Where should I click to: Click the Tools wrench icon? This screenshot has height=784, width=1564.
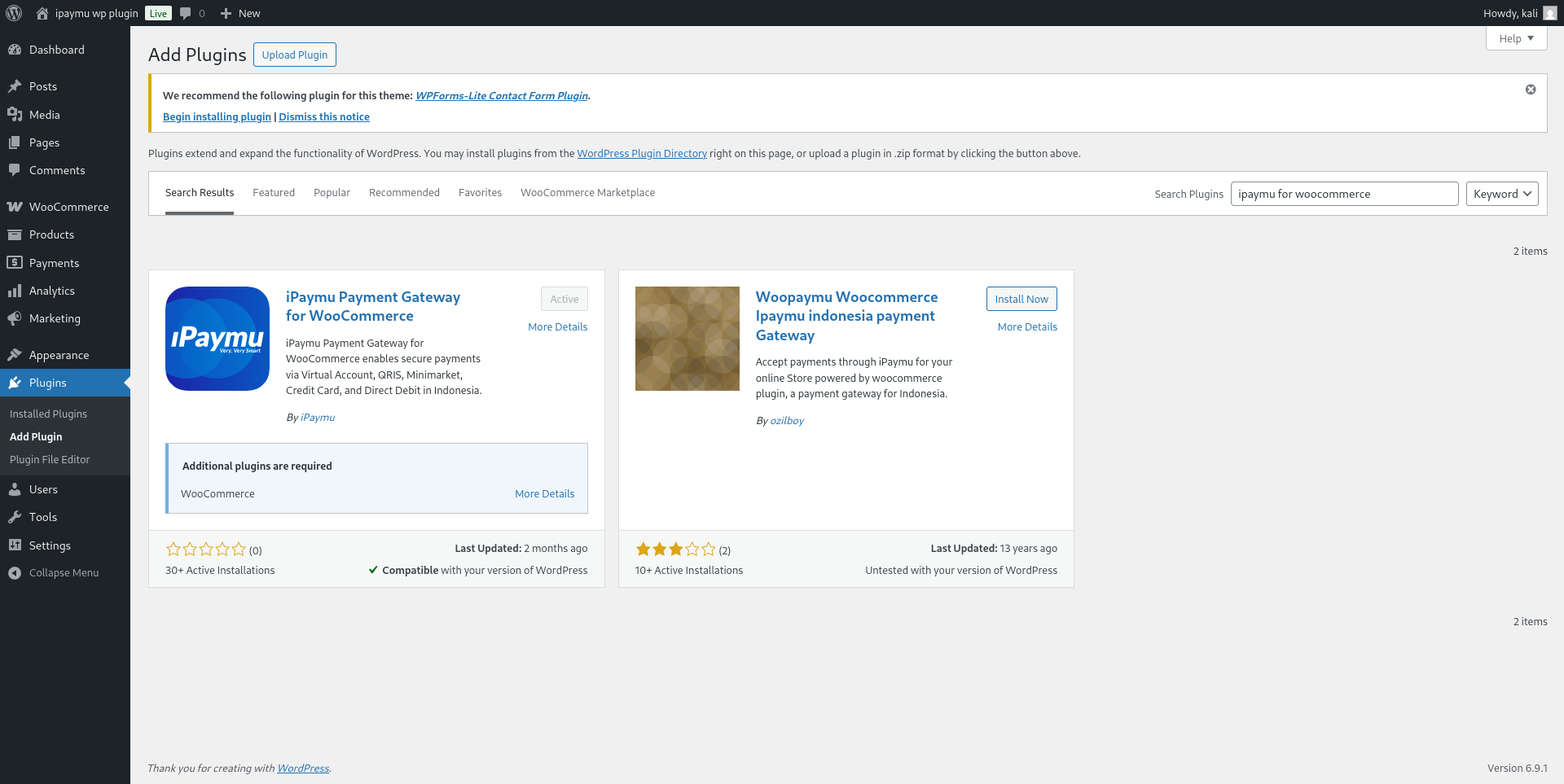(15, 517)
